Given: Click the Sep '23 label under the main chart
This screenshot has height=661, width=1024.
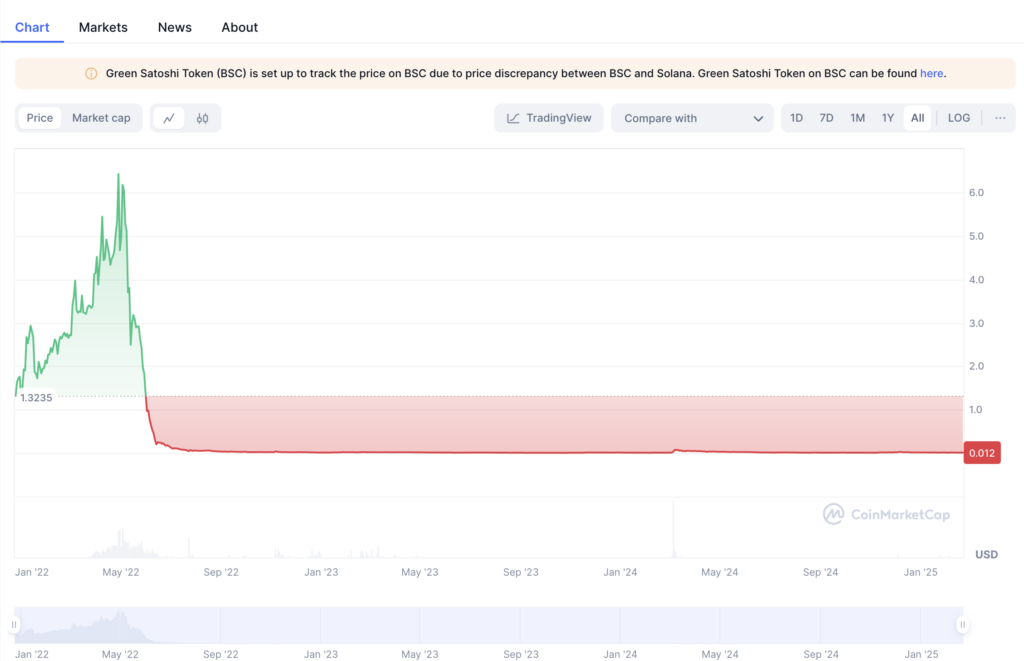Looking at the screenshot, I should pos(520,572).
